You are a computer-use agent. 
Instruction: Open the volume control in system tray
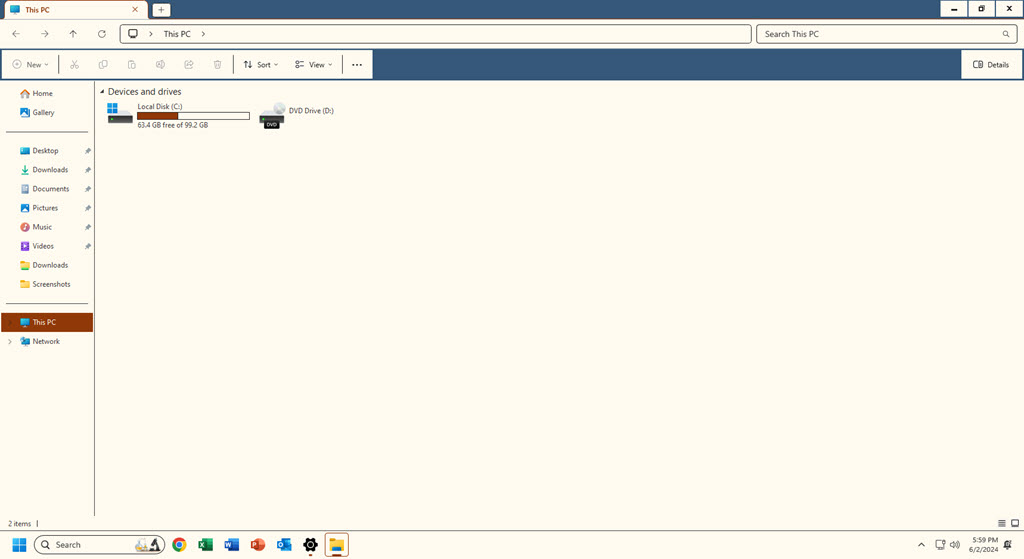[955, 545]
